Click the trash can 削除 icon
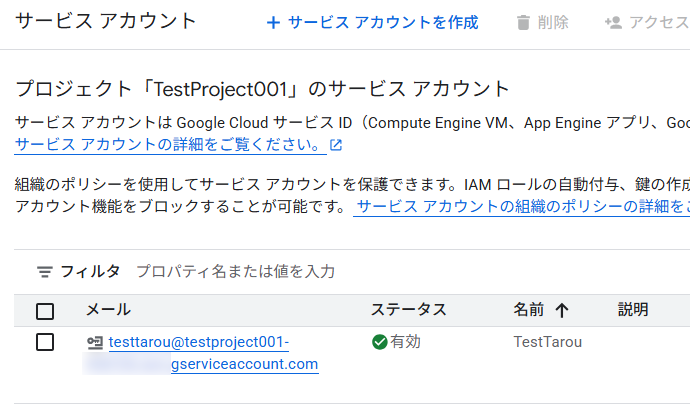690x418 pixels. click(x=523, y=23)
